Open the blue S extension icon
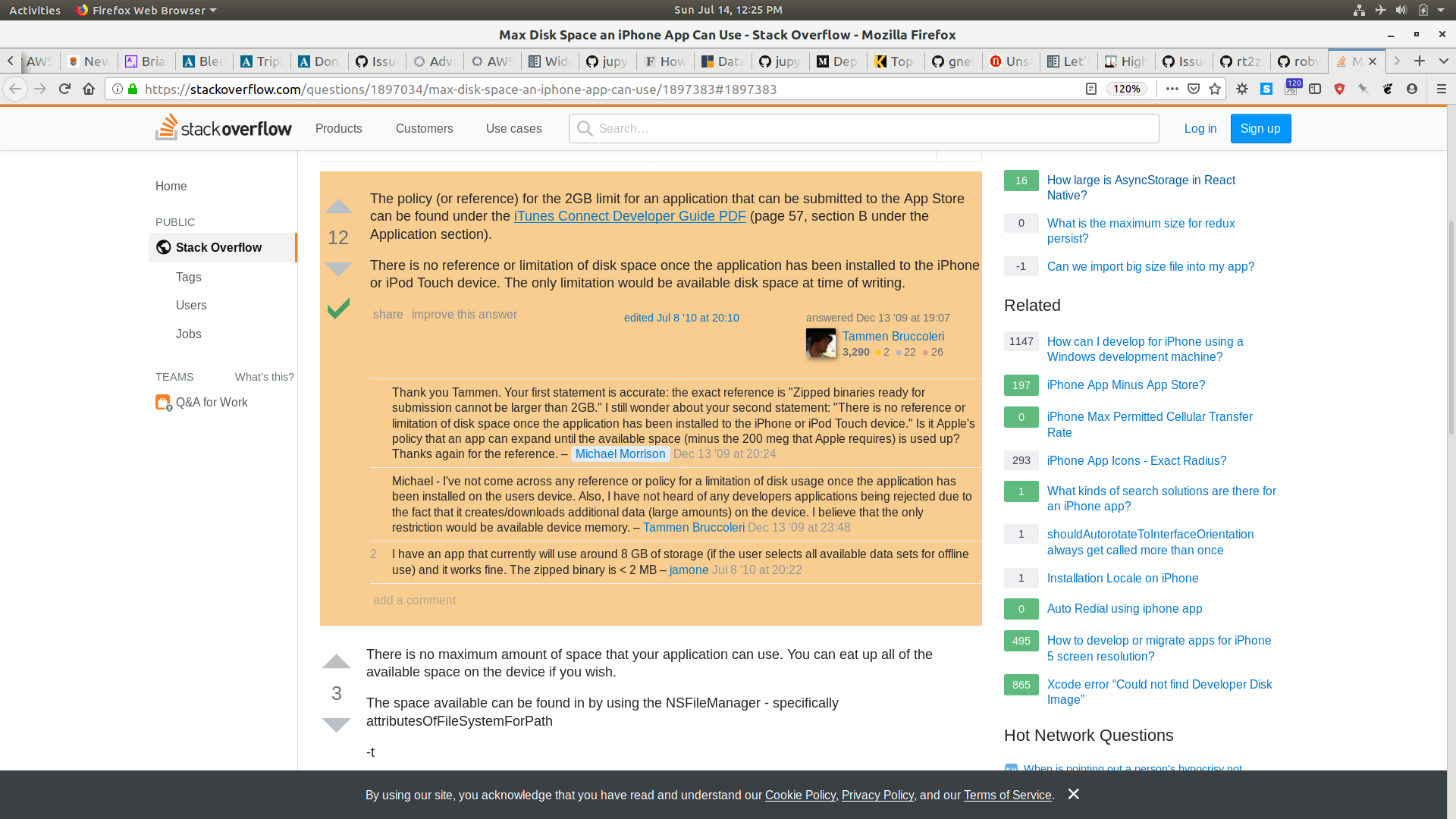 1266,89
